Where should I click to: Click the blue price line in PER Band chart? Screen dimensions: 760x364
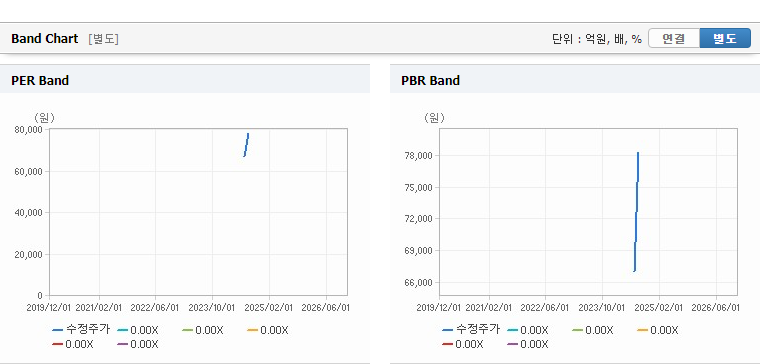pos(247,144)
